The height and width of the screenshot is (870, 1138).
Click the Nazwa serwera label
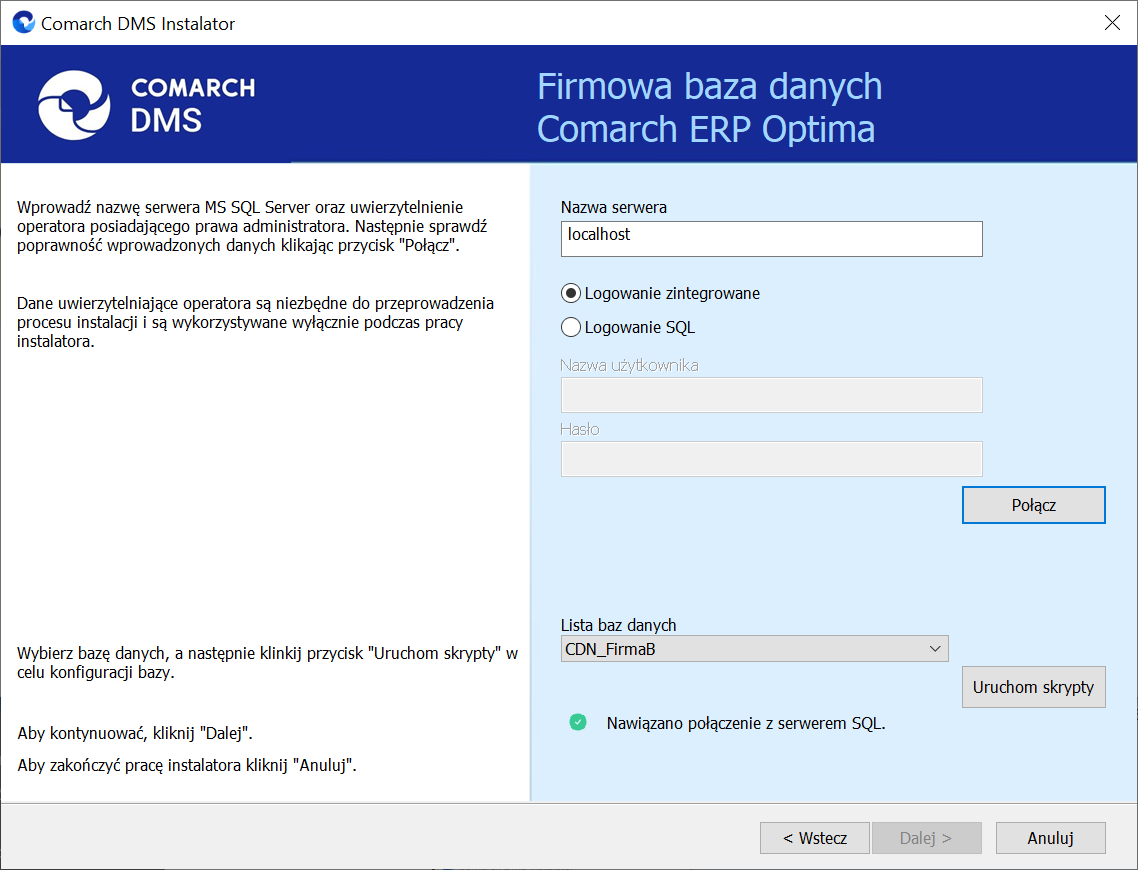click(613, 207)
